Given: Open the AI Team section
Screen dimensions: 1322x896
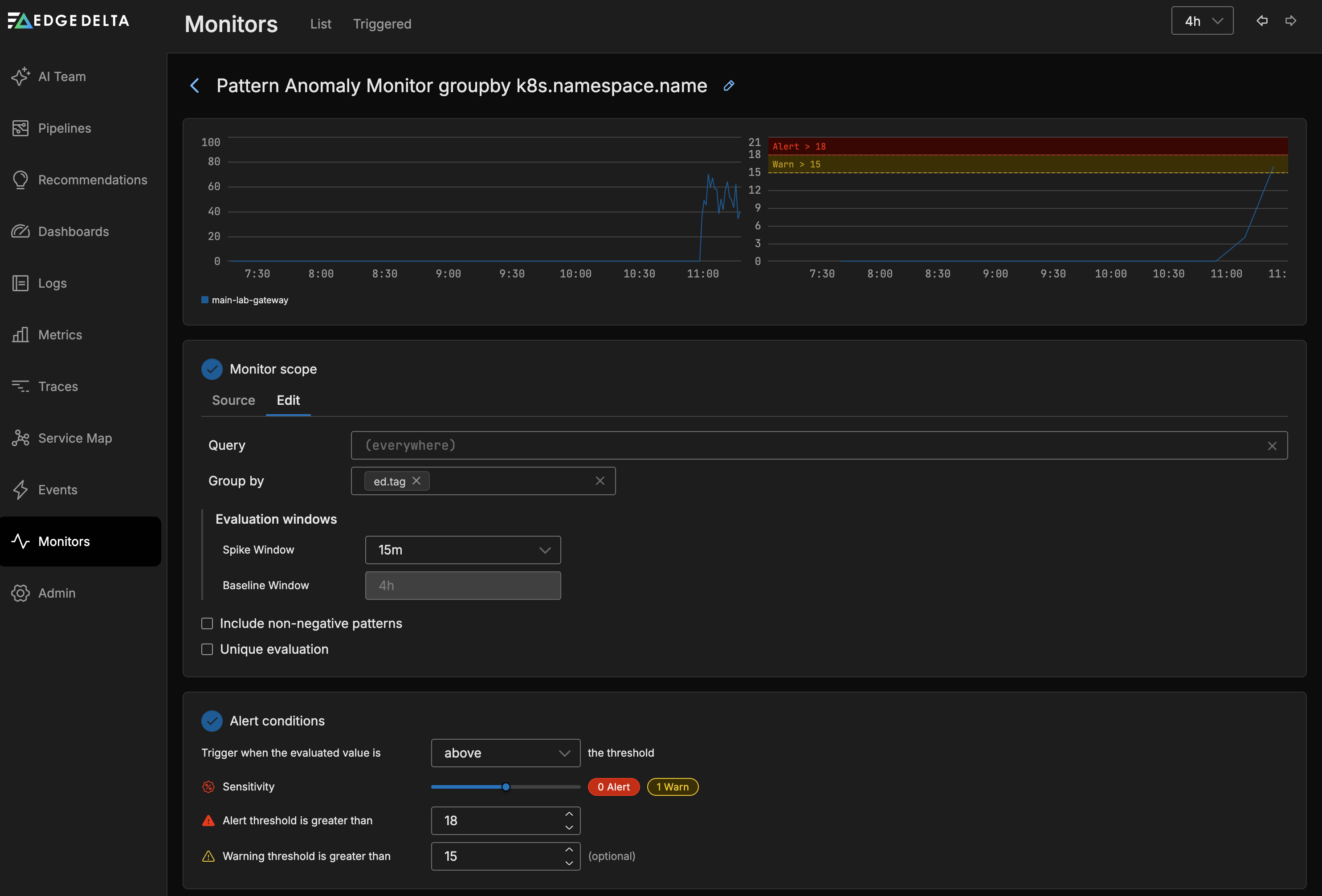Looking at the screenshot, I should click(61, 76).
